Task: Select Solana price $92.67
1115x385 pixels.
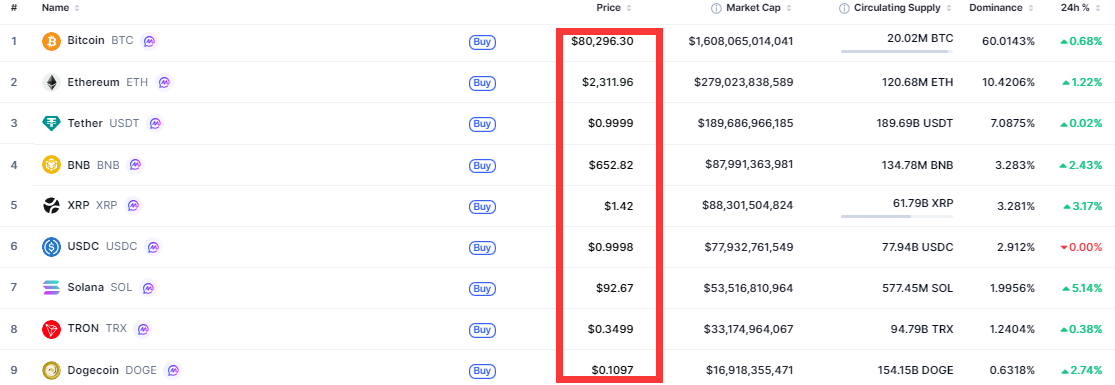Action: pos(614,288)
